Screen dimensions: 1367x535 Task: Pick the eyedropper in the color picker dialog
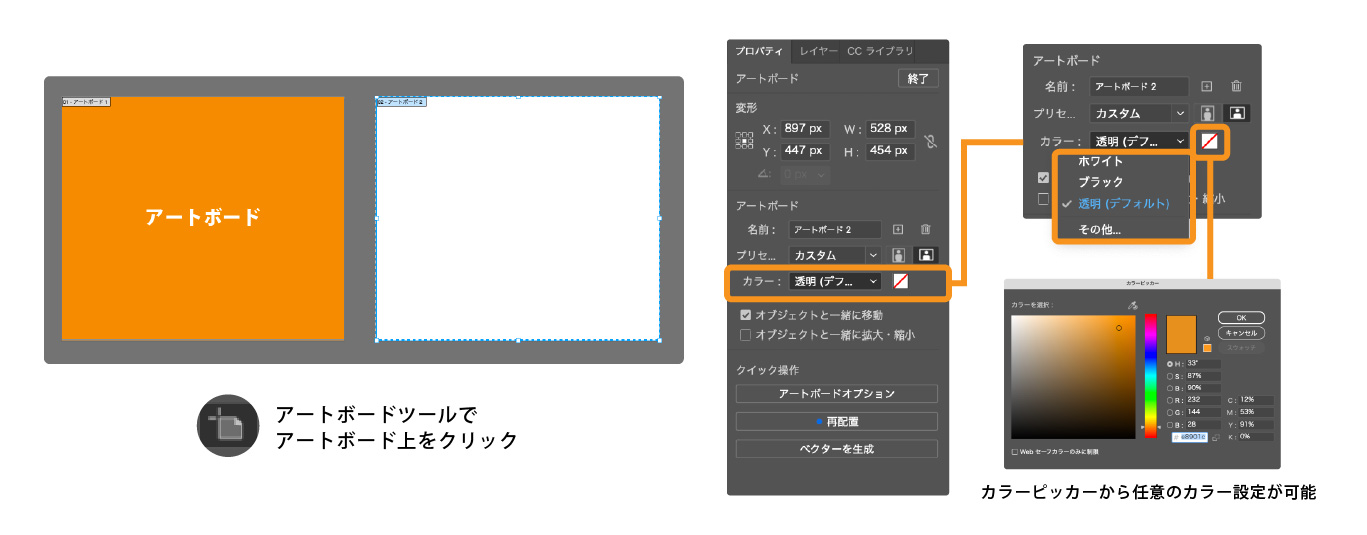1132,305
